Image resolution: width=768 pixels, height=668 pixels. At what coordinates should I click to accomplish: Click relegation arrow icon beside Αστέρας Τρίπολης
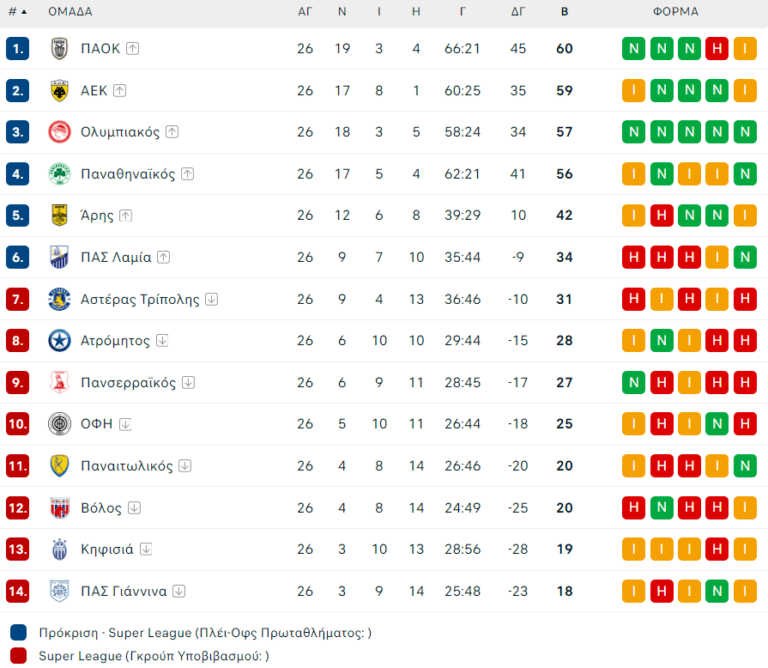(211, 299)
